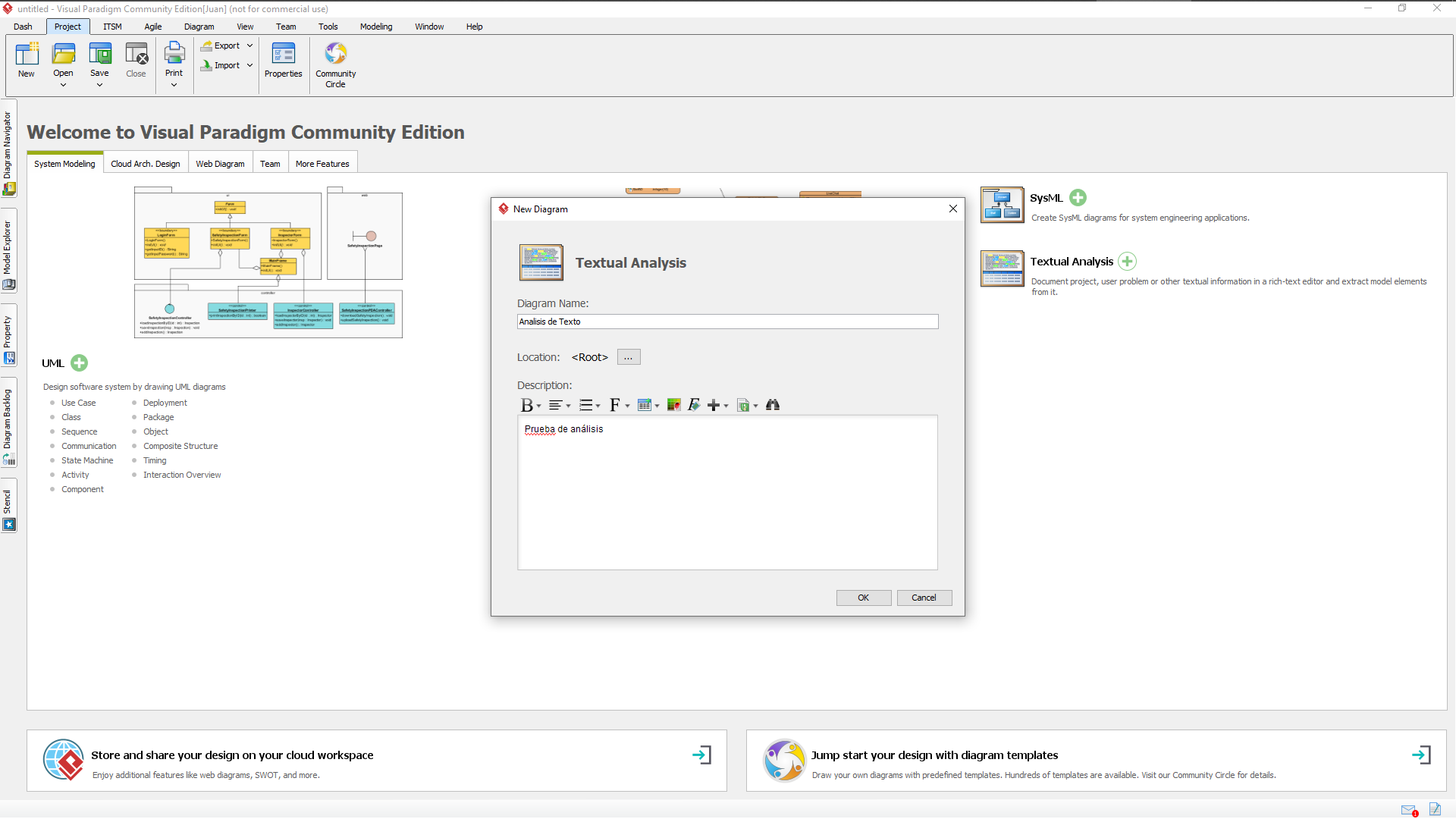Screen dimensions: 1456x819
Task: Click the binoculars find icon in the description toolbar
Action: click(x=772, y=405)
